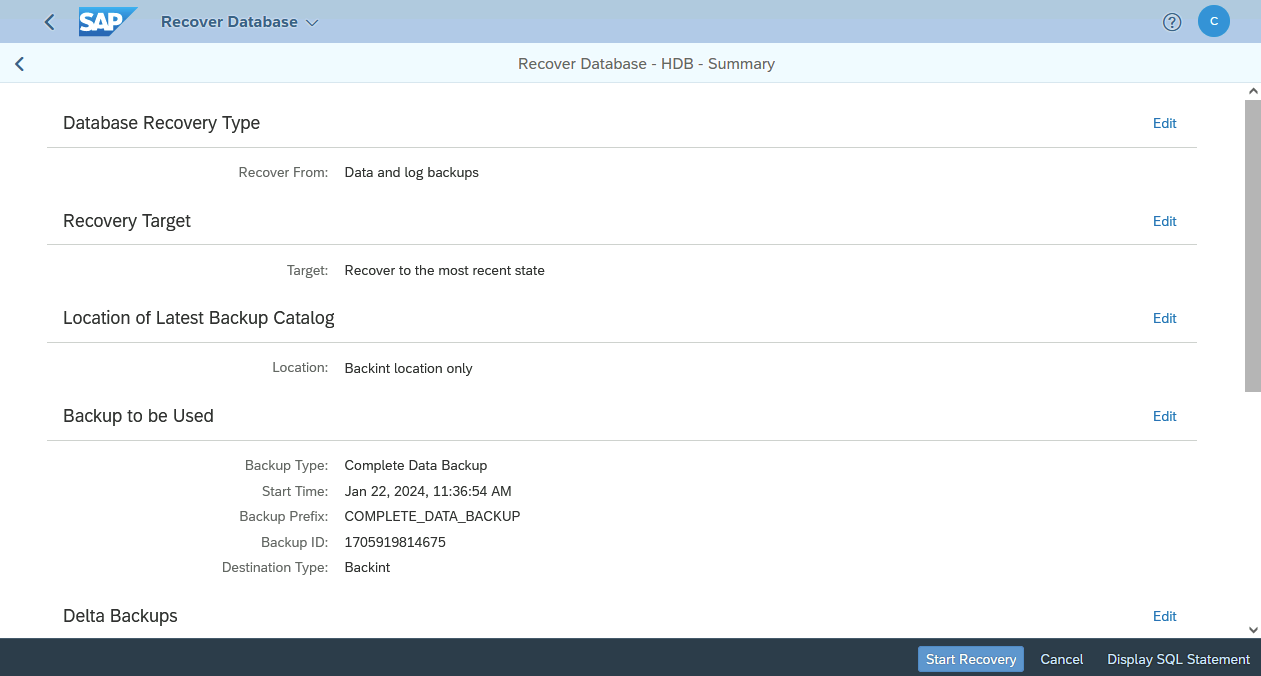Screen dimensions: 1261x676
Task: Click the Delta Backups section header
Action: (120, 616)
